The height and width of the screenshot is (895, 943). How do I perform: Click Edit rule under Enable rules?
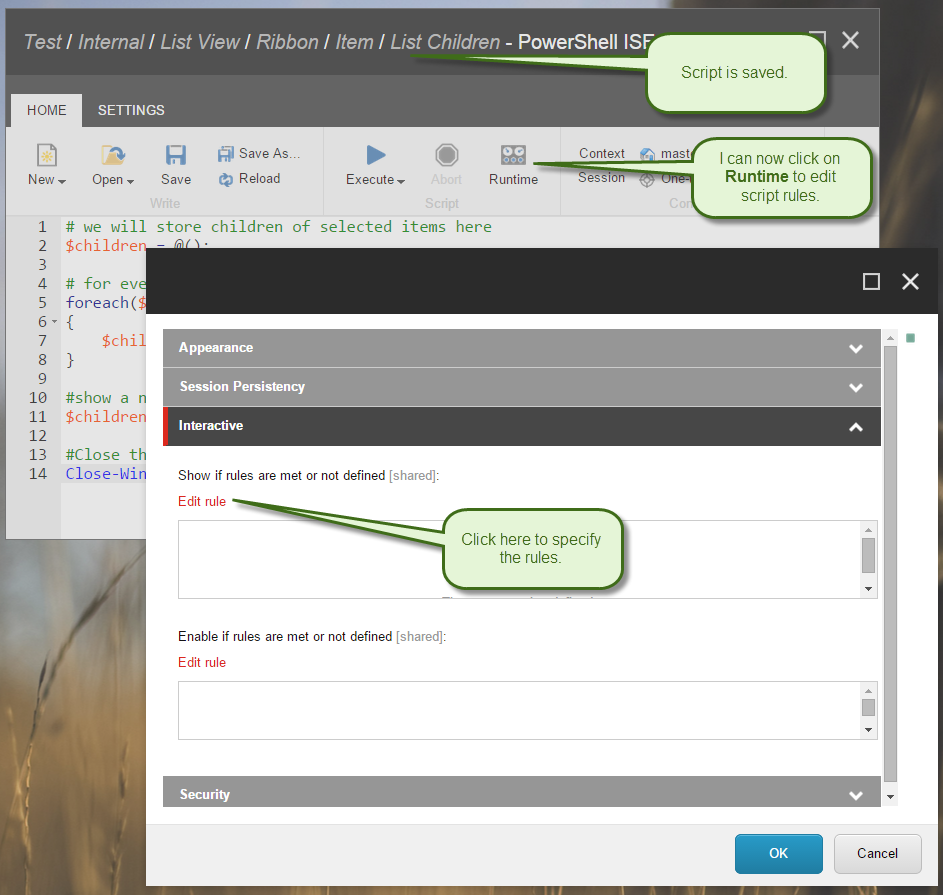[202, 662]
